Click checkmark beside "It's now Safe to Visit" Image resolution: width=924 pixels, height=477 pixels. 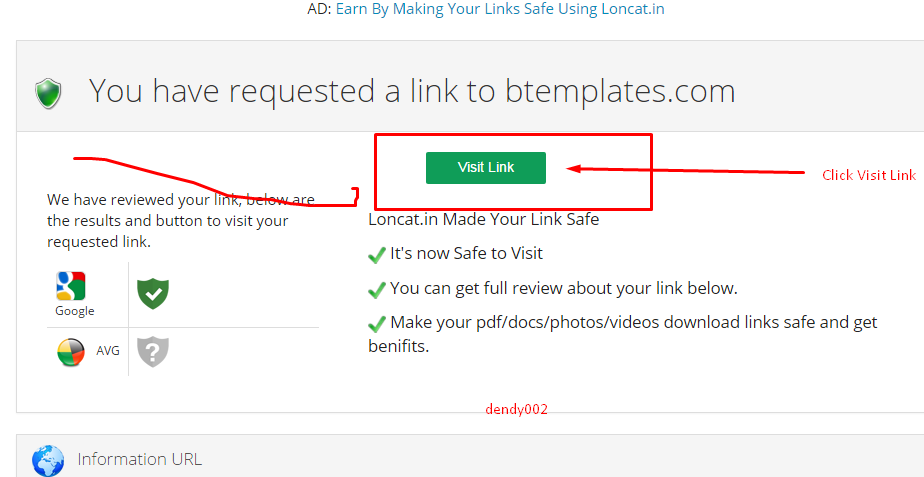pos(377,255)
